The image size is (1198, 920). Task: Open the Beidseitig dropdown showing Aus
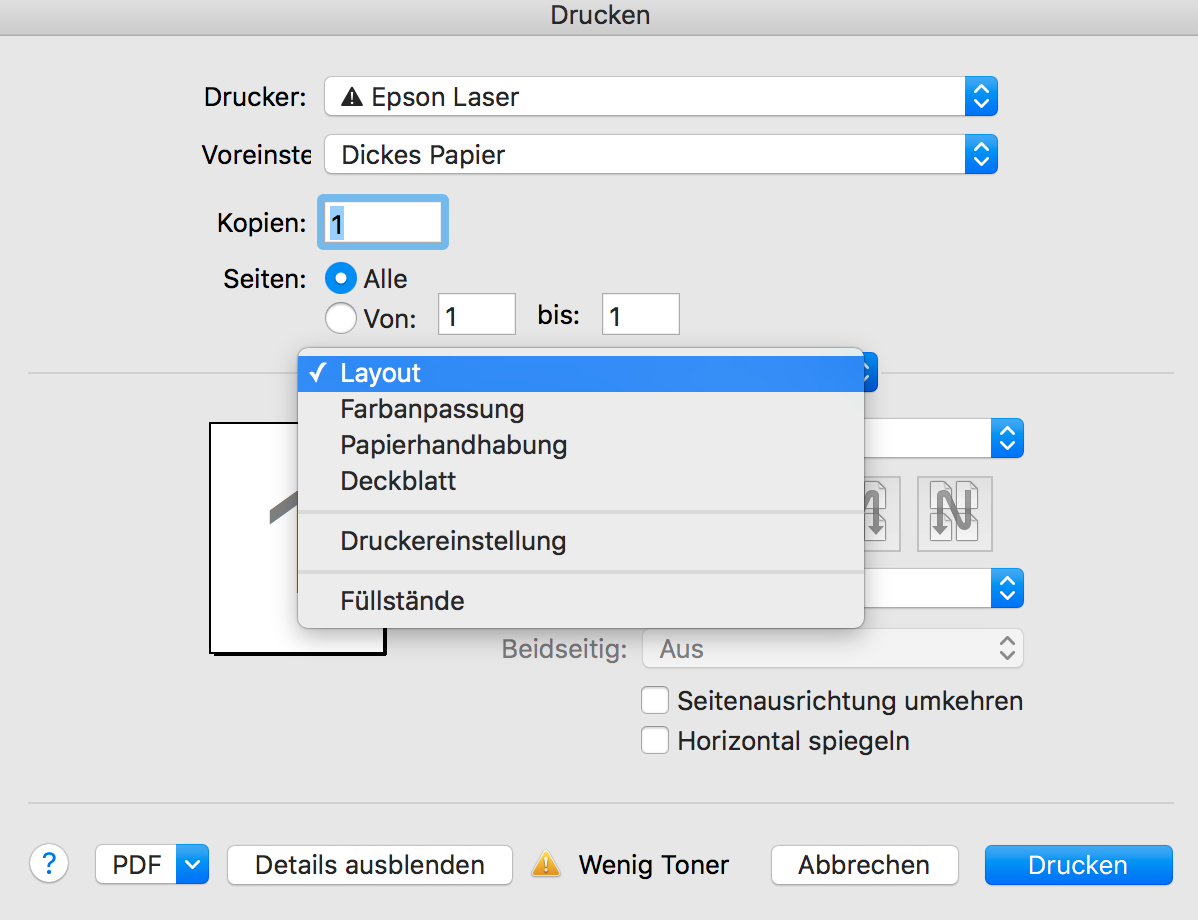pyautogui.click(x=833, y=649)
